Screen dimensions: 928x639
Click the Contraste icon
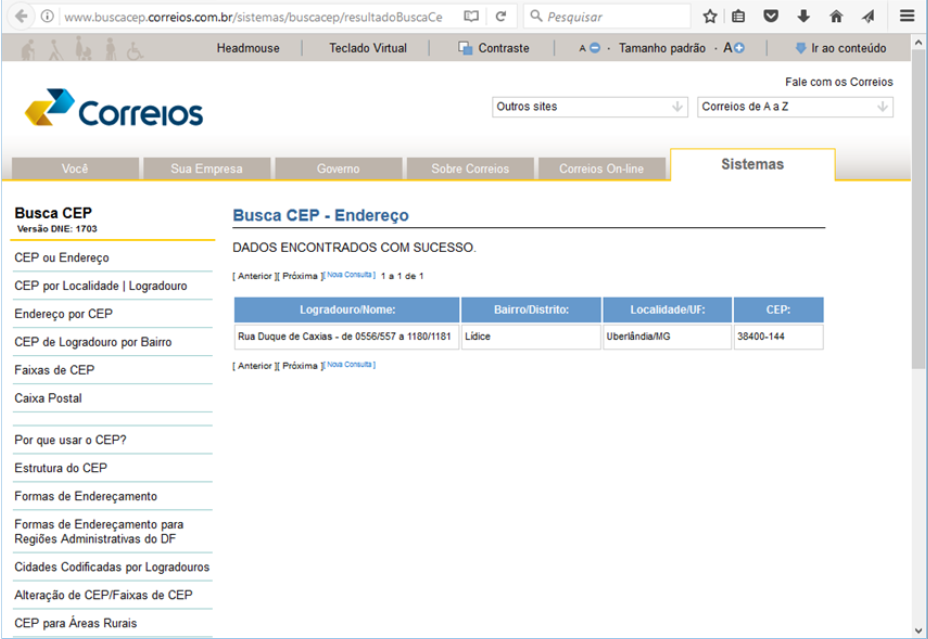click(x=465, y=49)
